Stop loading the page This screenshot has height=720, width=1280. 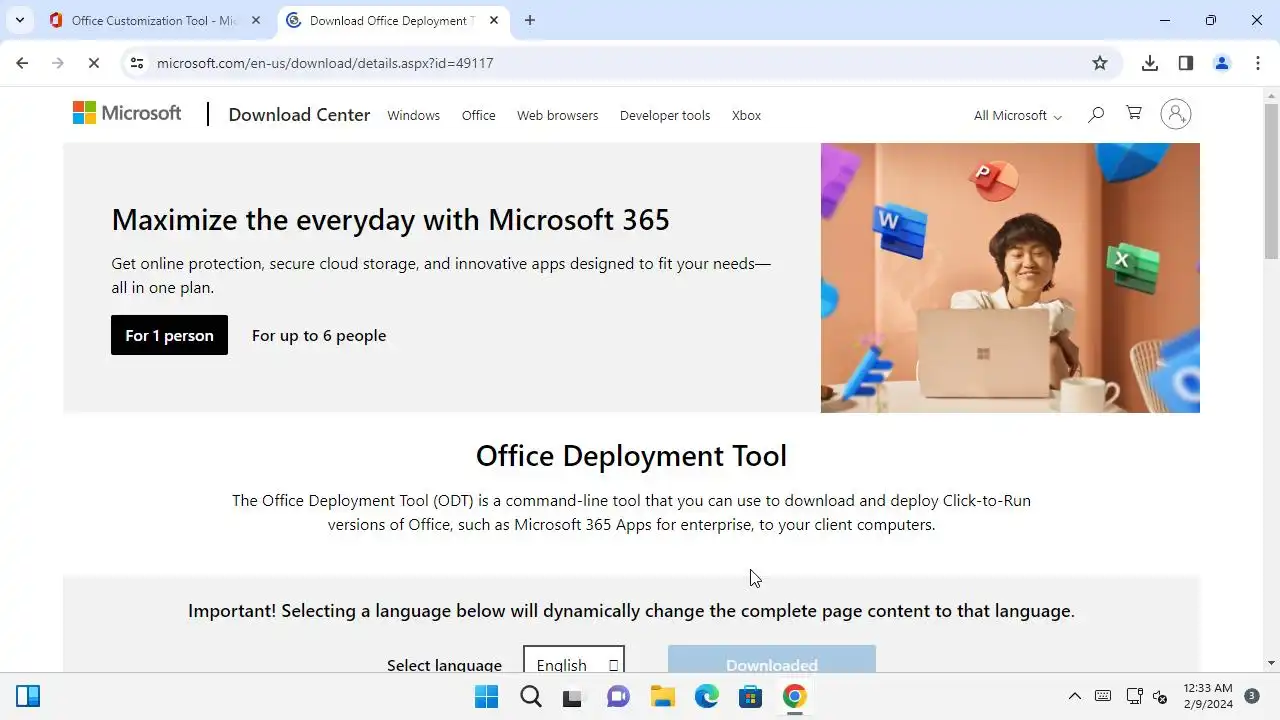point(93,63)
